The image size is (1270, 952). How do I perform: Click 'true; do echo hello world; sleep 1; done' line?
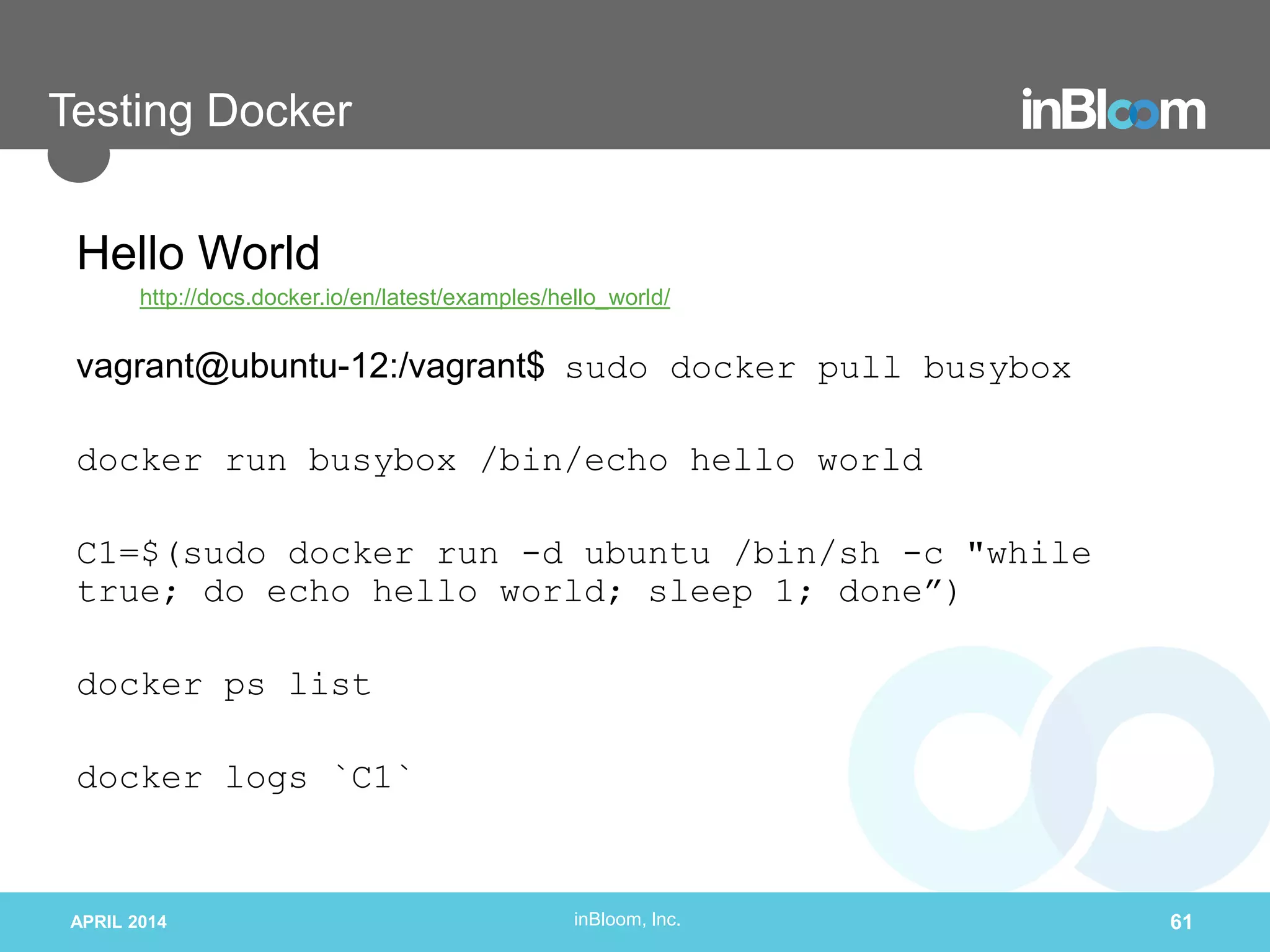coord(518,592)
